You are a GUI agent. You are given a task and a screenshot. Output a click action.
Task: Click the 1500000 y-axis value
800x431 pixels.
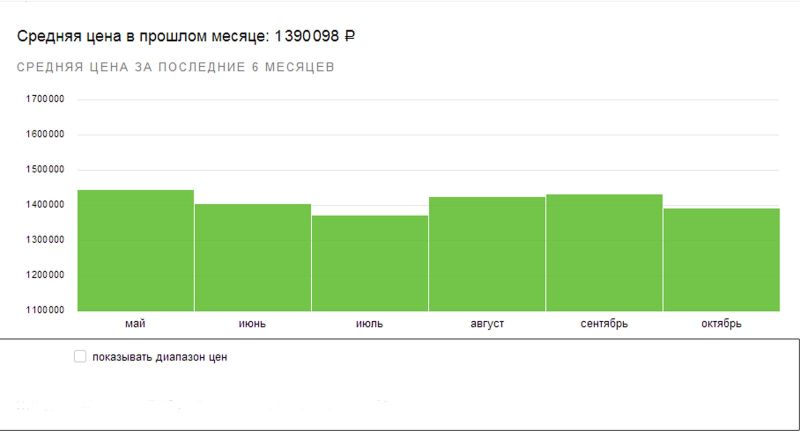[45, 170]
